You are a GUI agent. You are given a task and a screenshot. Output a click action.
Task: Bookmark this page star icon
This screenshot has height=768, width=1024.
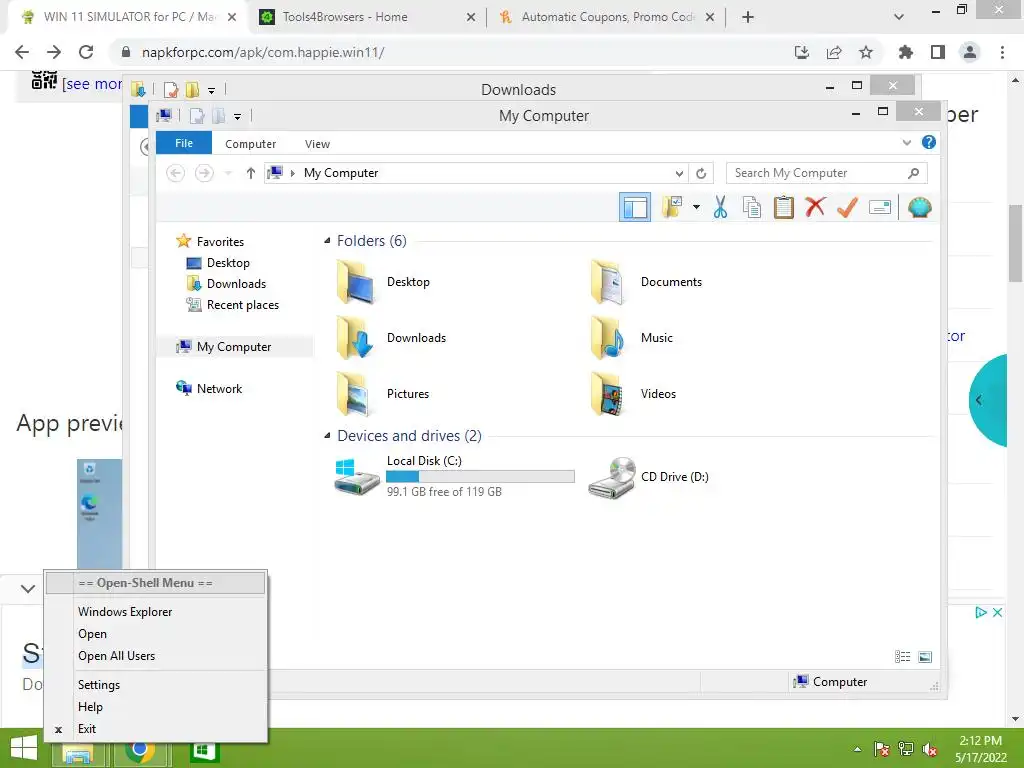tap(866, 52)
